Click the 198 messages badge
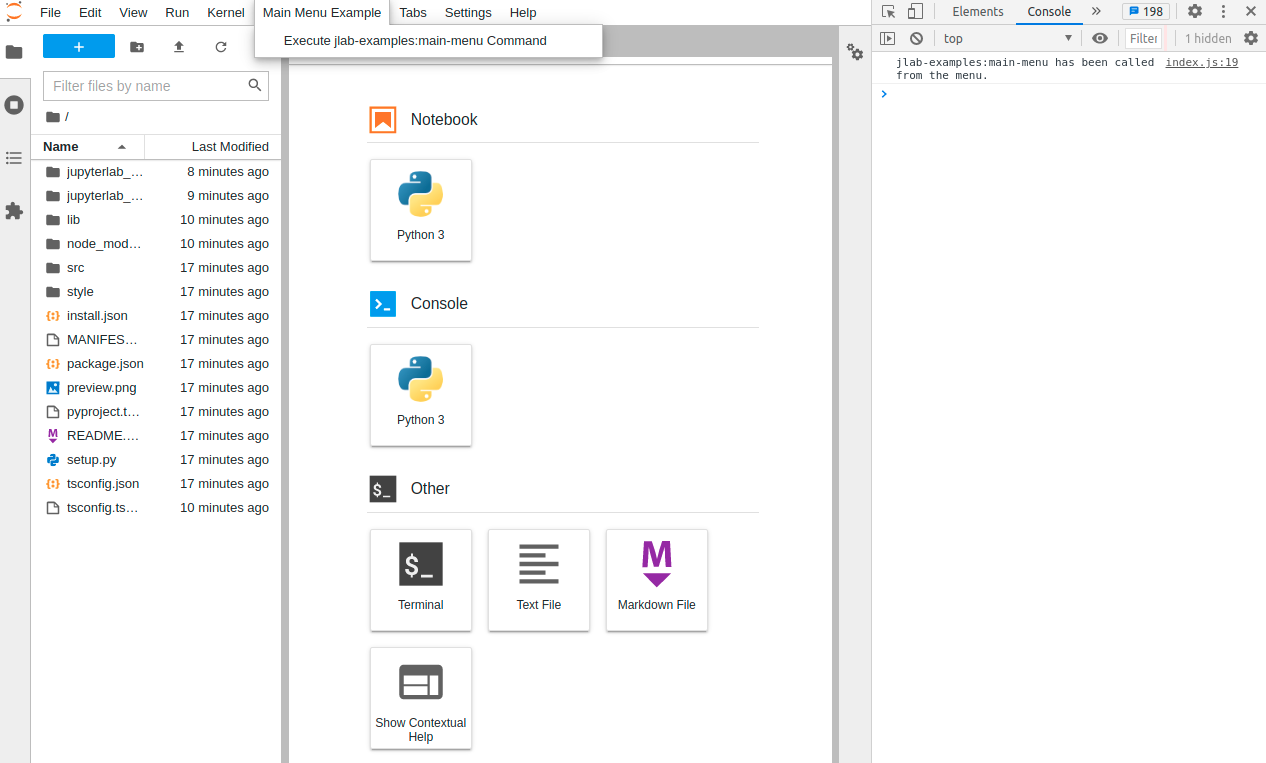 click(x=1146, y=12)
